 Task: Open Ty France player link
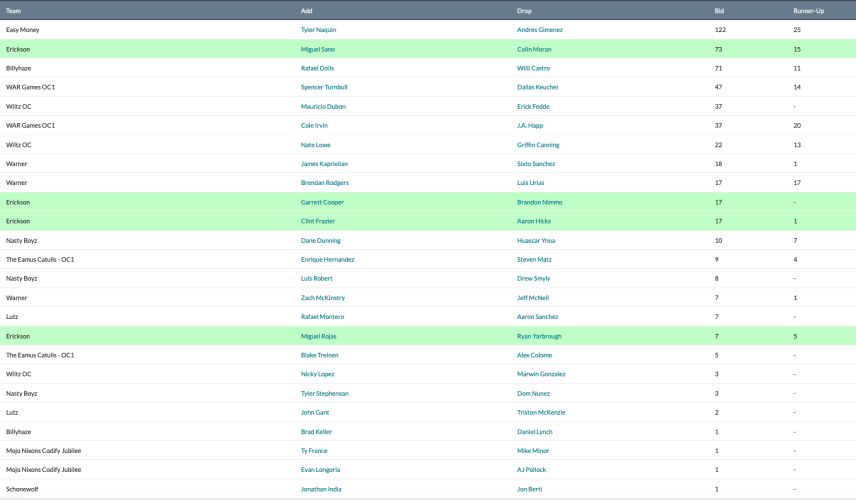(314, 451)
